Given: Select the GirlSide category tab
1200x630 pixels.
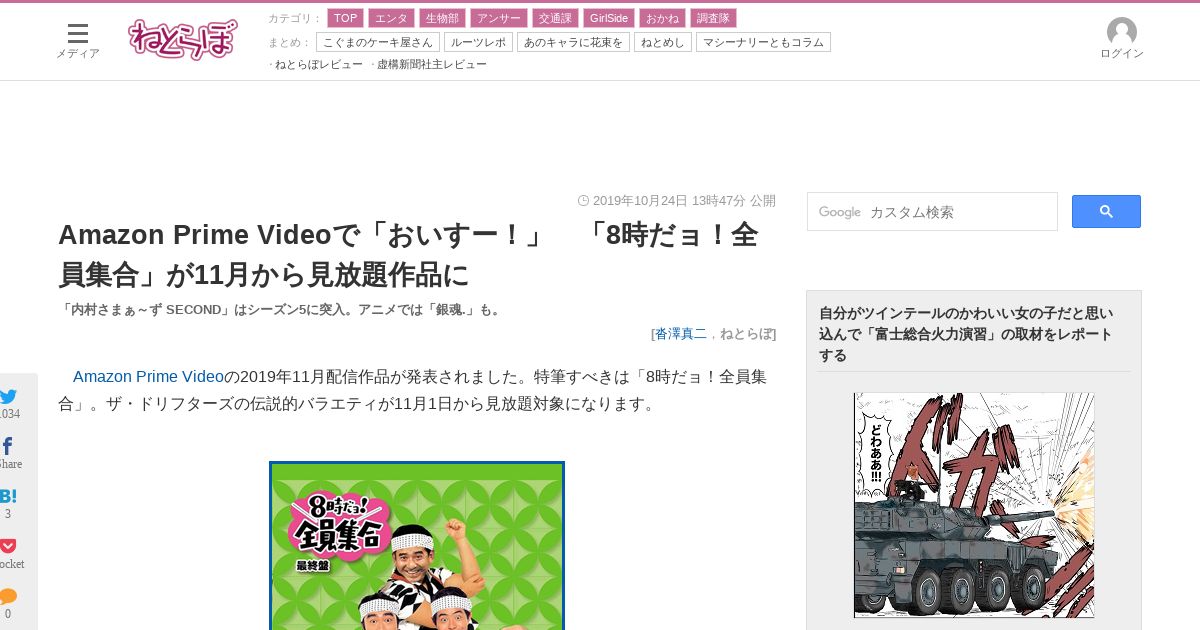Looking at the screenshot, I should click(609, 18).
